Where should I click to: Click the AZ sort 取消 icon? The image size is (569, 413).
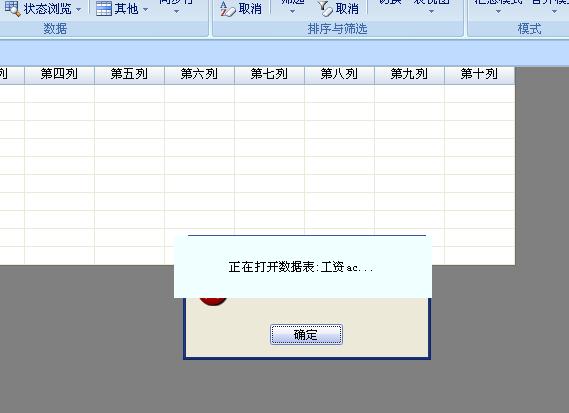(x=228, y=9)
